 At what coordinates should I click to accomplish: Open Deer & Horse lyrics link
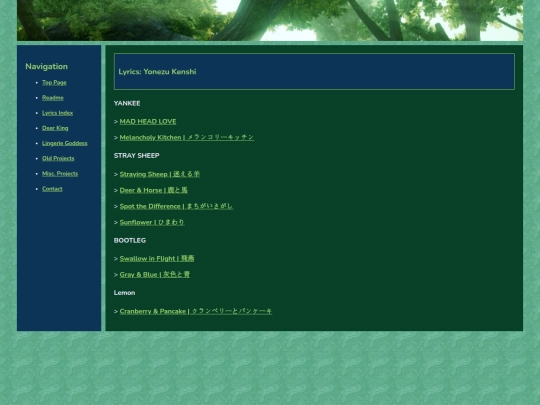click(x=154, y=190)
